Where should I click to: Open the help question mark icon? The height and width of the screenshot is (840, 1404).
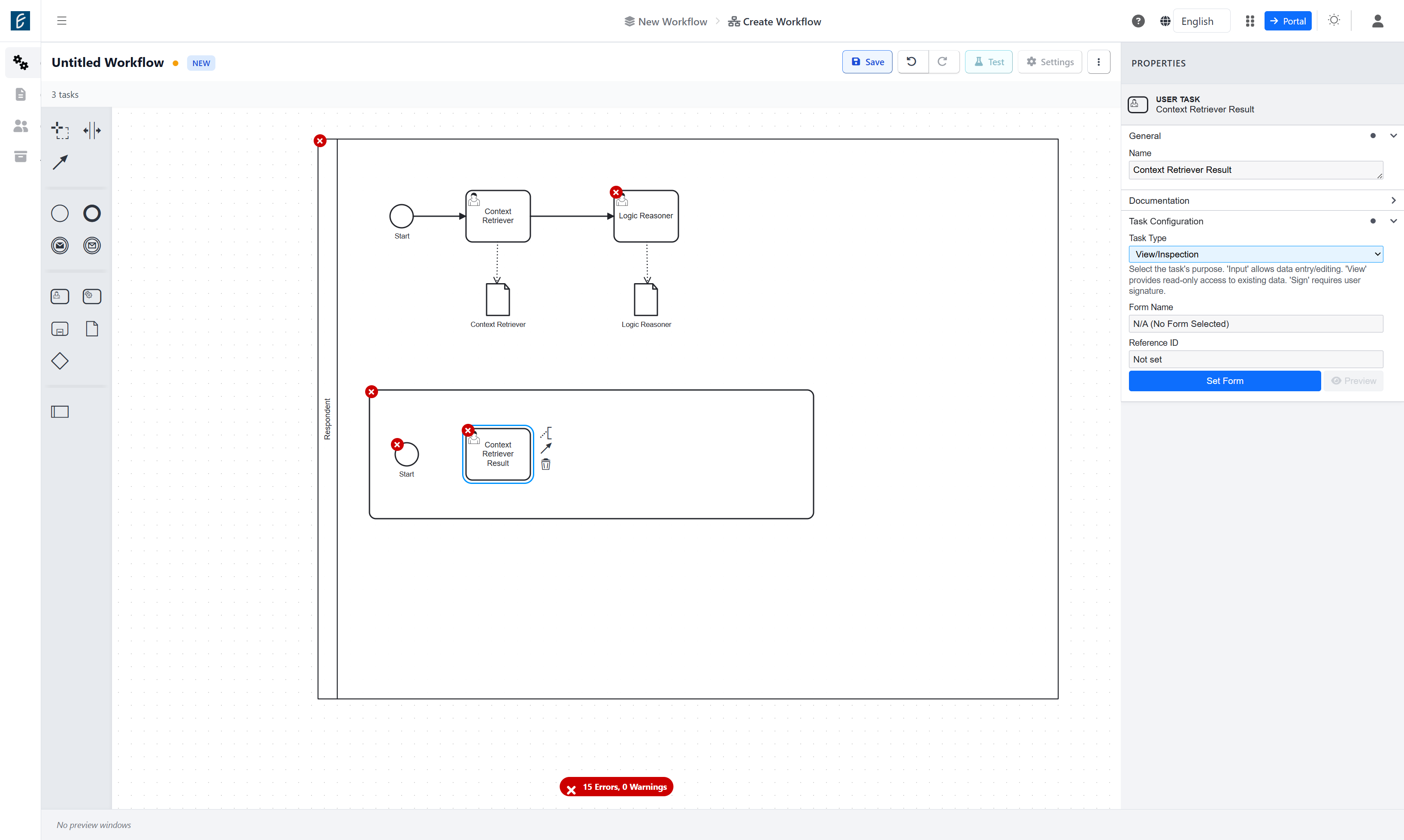pyautogui.click(x=1138, y=21)
